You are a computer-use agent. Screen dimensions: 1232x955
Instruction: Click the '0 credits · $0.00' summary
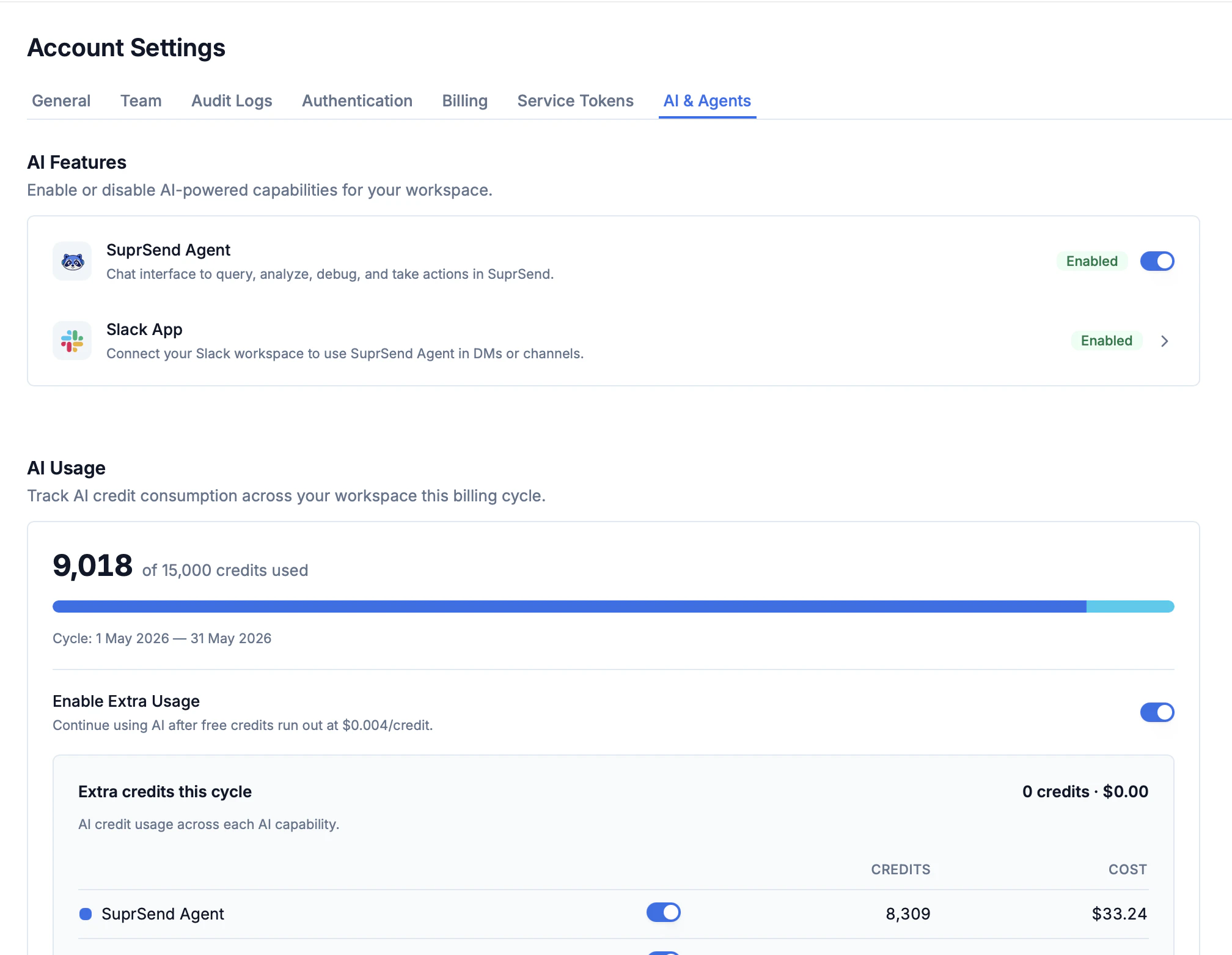pyautogui.click(x=1085, y=792)
